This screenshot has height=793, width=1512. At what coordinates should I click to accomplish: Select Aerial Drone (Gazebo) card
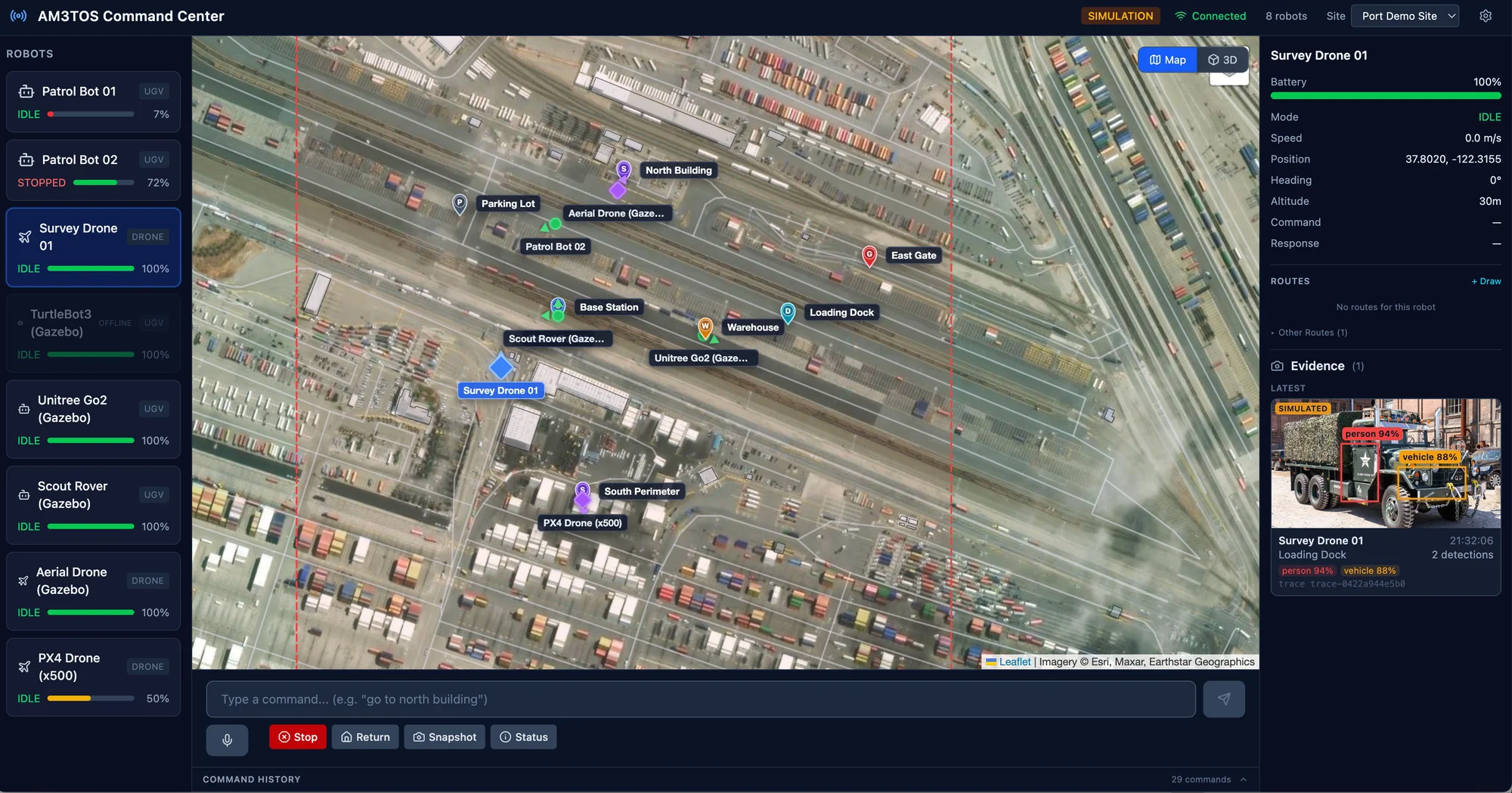[94, 591]
